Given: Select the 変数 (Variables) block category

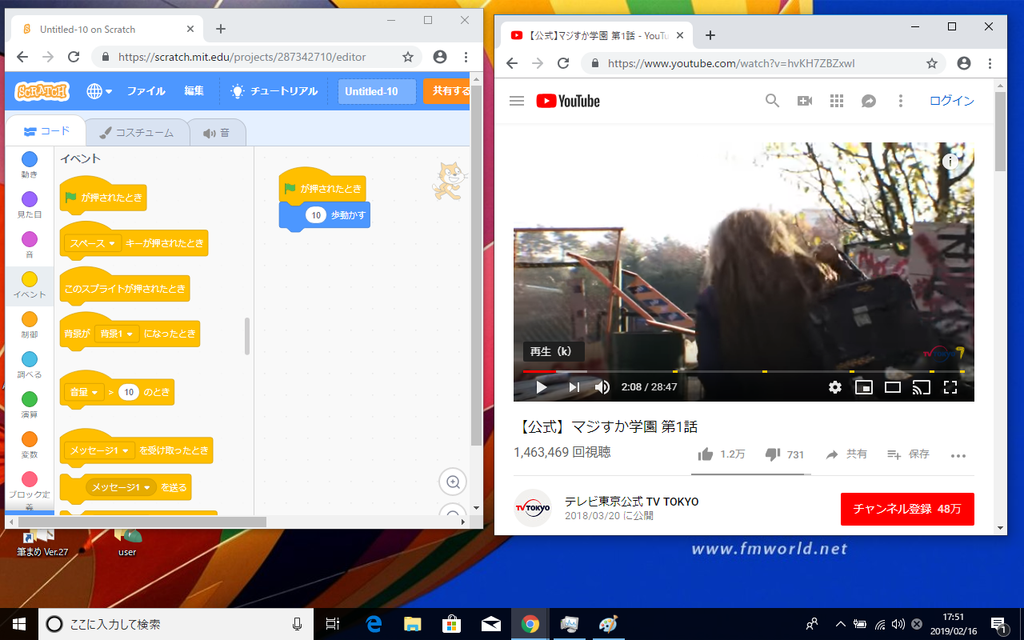Looking at the screenshot, I should point(29,444).
